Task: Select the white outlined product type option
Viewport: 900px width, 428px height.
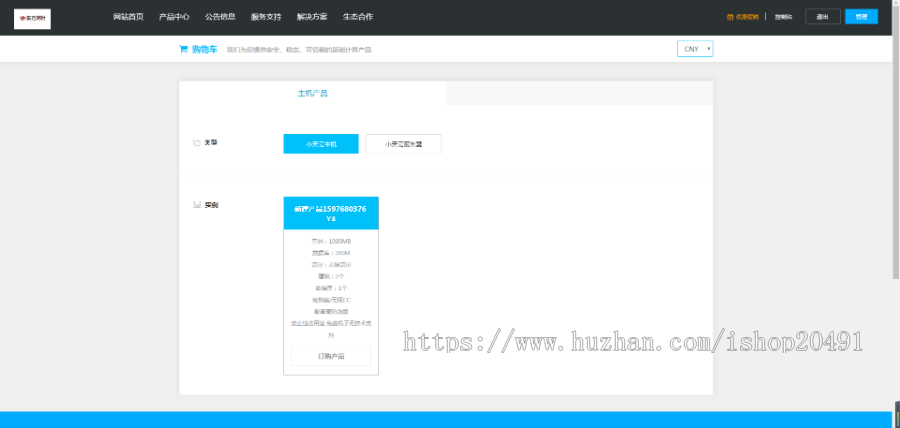Action: 403,144
